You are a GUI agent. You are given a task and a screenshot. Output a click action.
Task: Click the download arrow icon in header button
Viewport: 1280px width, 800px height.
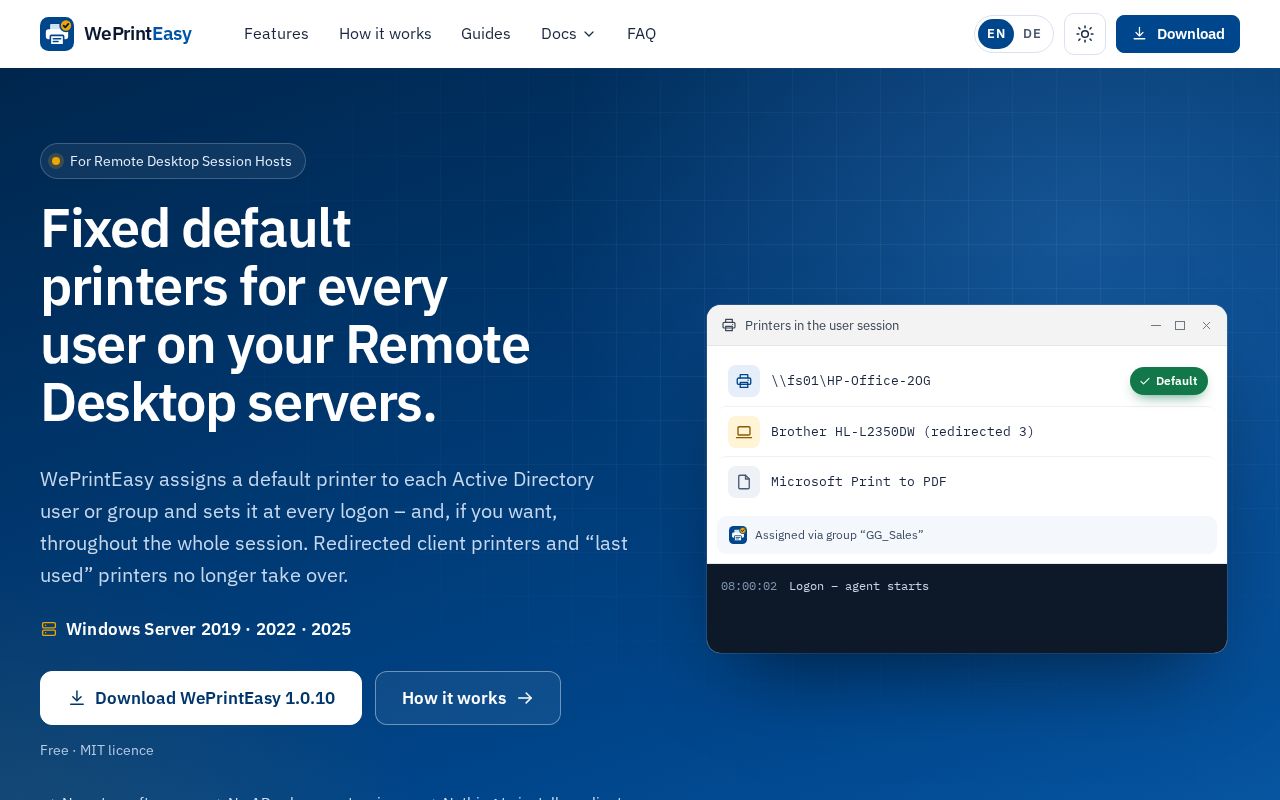(x=1139, y=34)
